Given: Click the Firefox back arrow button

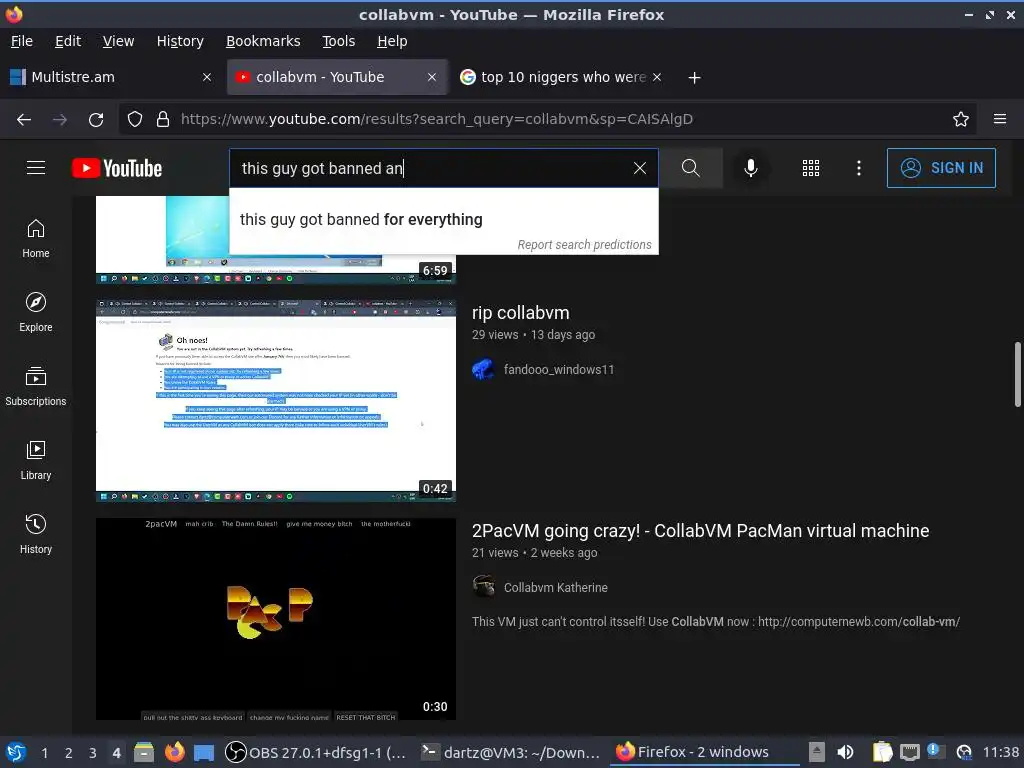Looking at the screenshot, I should click(x=24, y=120).
